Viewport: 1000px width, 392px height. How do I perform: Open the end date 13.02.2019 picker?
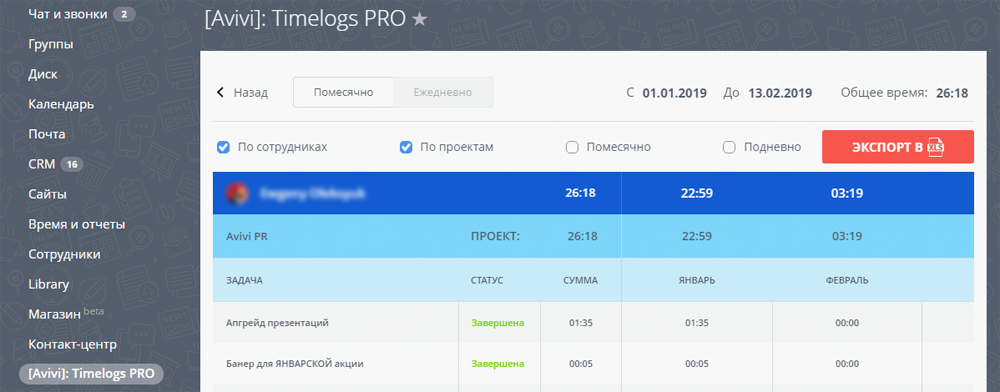pyautogui.click(x=780, y=93)
